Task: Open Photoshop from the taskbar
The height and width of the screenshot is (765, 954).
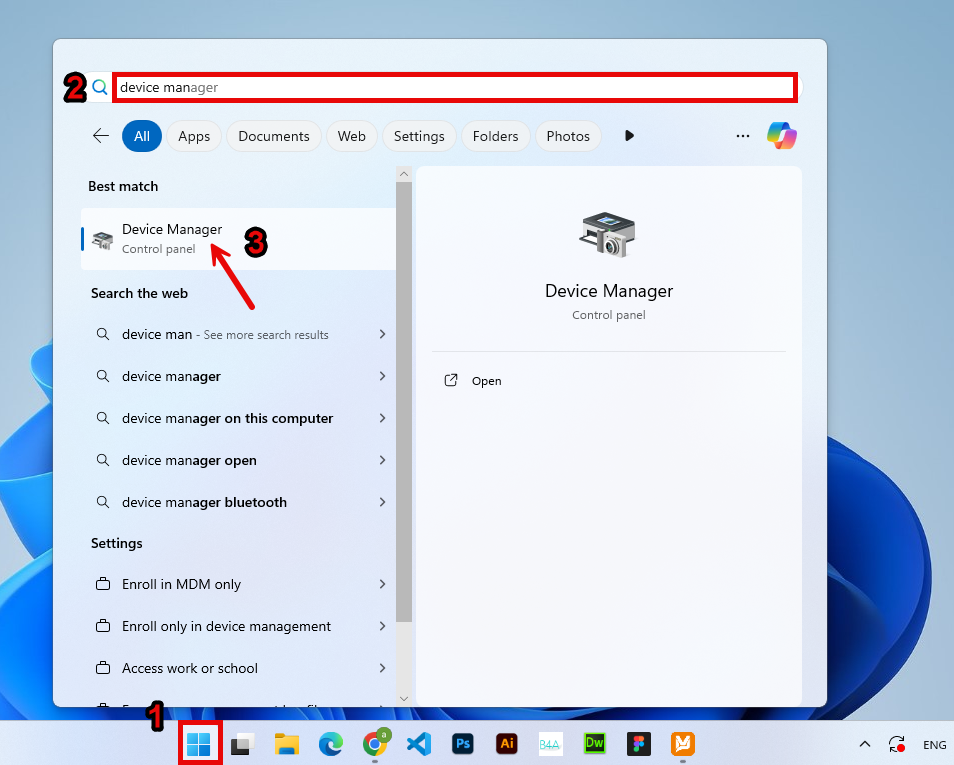Action: 463,744
